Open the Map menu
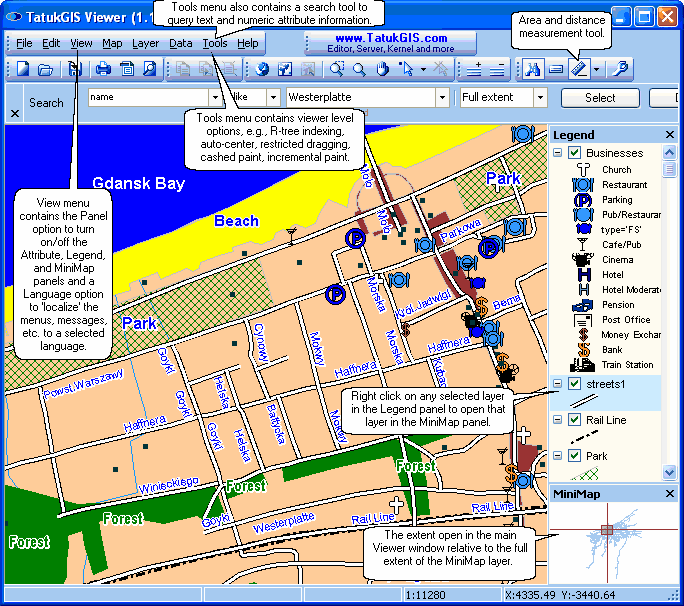Image resolution: width=684 pixels, height=606 pixels. point(112,43)
